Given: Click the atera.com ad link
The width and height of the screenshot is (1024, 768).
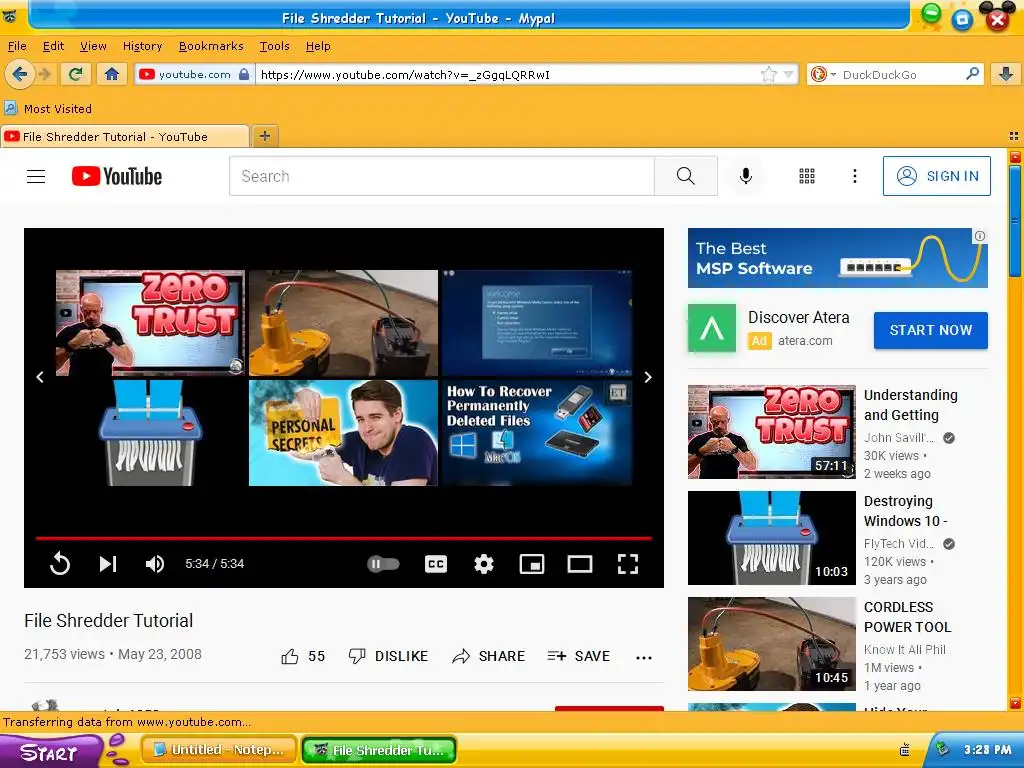Looking at the screenshot, I should coord(805,340).
